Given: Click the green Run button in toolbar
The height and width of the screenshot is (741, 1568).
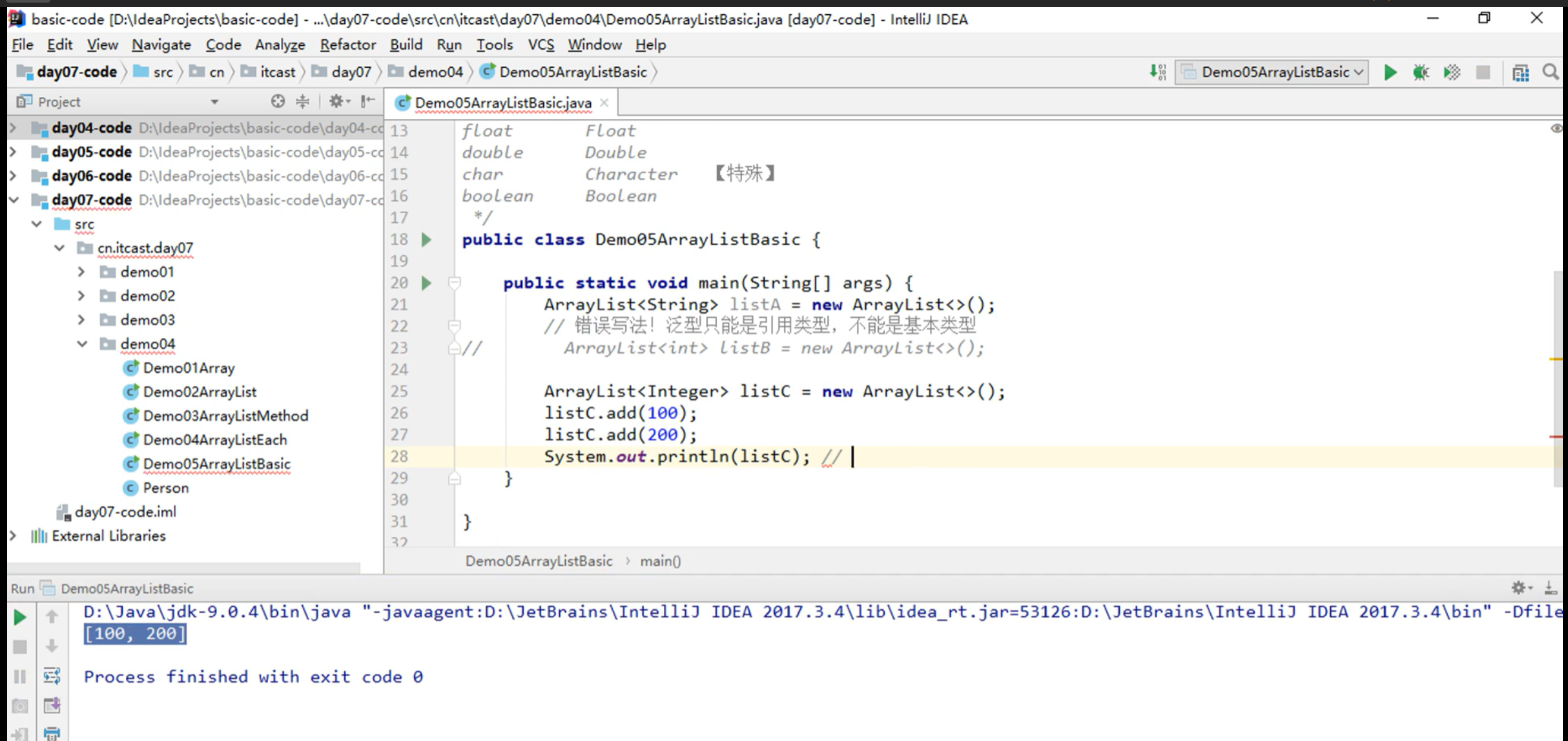Looking at the screenshot, I should tap(1390, 72).
